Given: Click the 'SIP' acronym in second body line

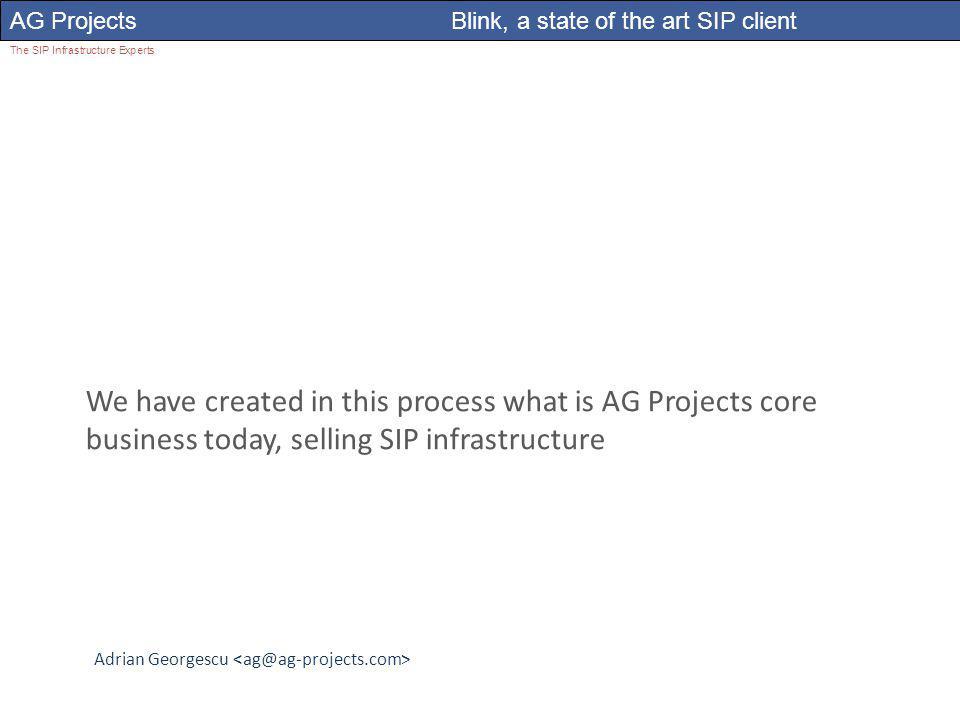Looking at the screenshot, I should point(399,440).
